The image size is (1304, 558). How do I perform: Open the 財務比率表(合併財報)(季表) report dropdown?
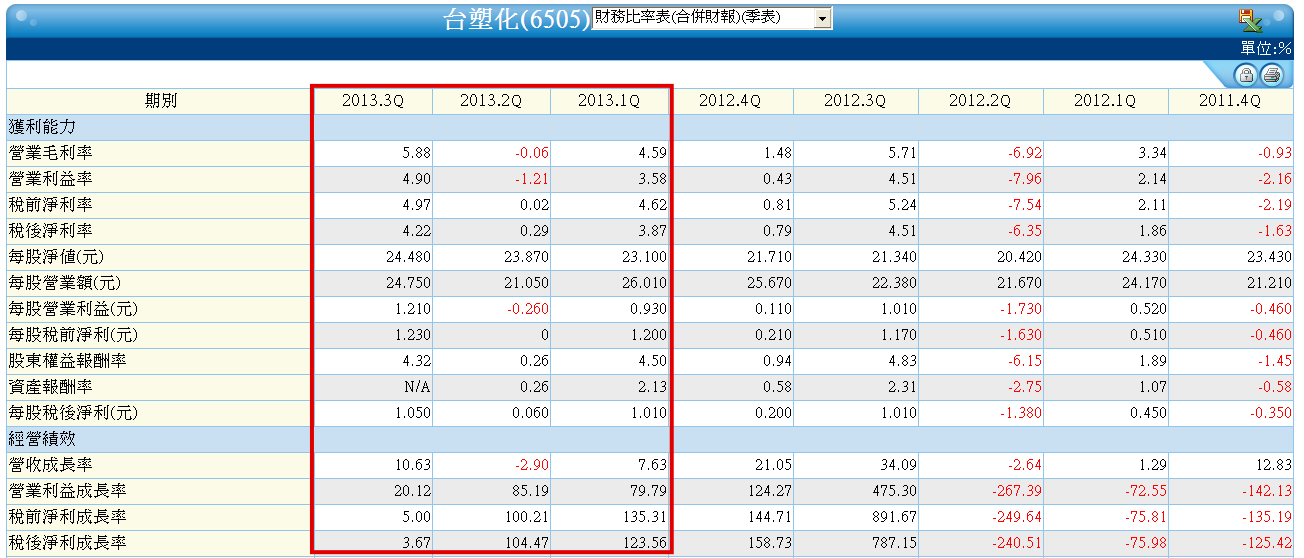[713, 19]
